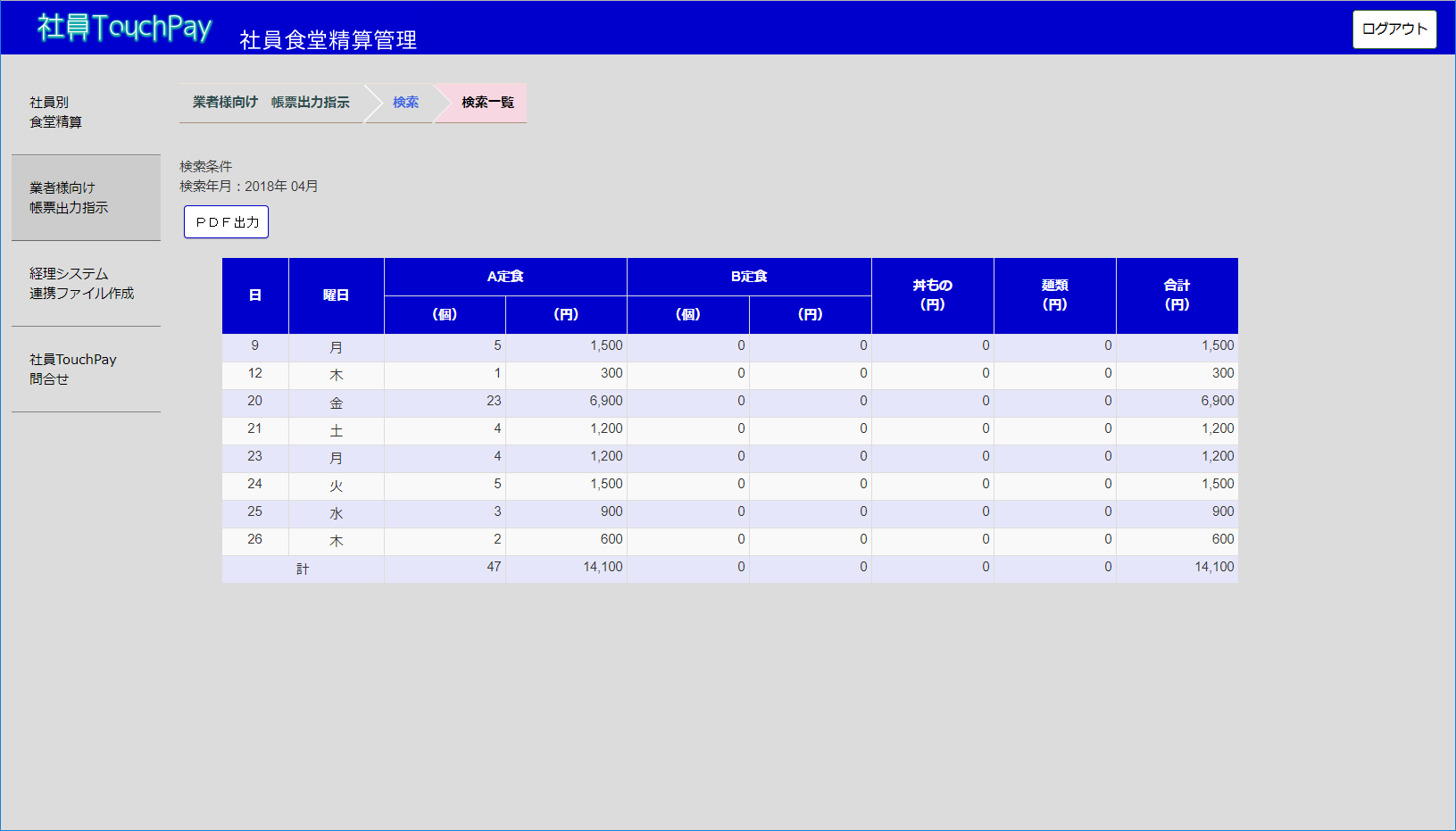This screenshot has height=831, width=1456.
Task: Click the 金 weekday cell
Action: (x=337, y=403)
